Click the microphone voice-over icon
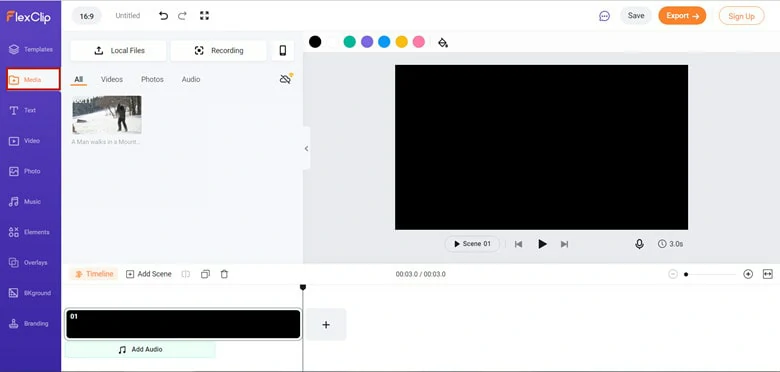The image size is (780, 372). (639, 244)
